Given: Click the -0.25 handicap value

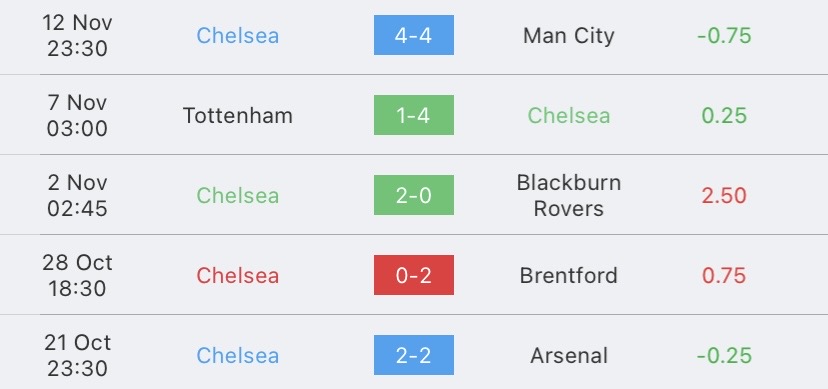Looking at the screenshot, I should pos(724,355).
